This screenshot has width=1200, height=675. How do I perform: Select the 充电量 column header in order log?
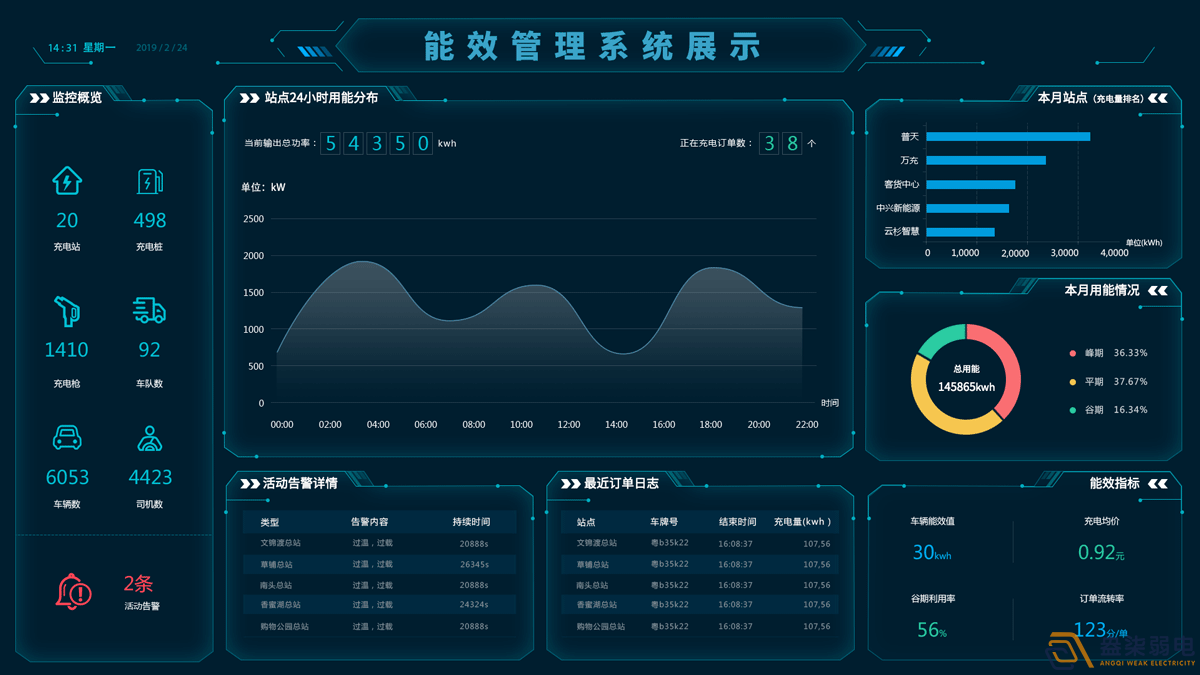pos(802,522)
